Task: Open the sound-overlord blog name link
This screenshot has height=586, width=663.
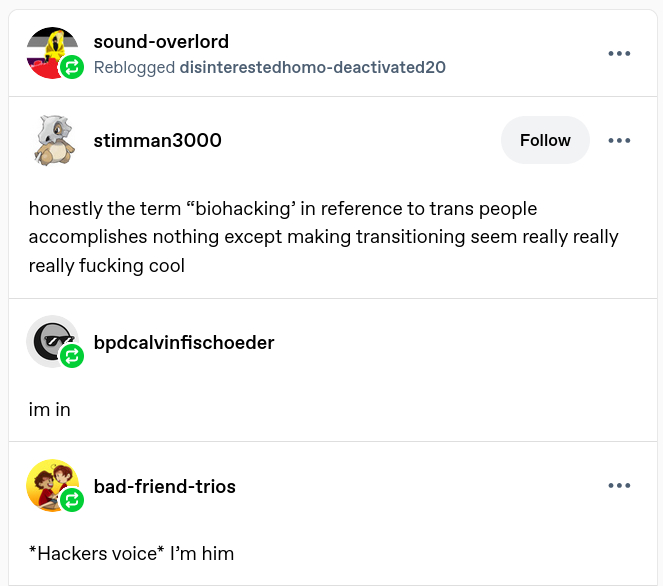Action: pos(161,42)
